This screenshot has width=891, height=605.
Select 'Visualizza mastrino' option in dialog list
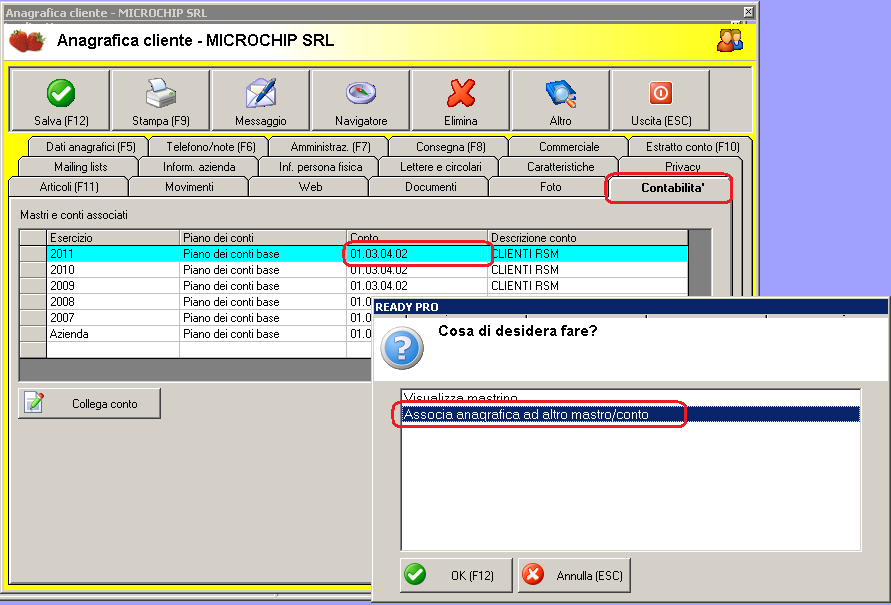(631, 397)
